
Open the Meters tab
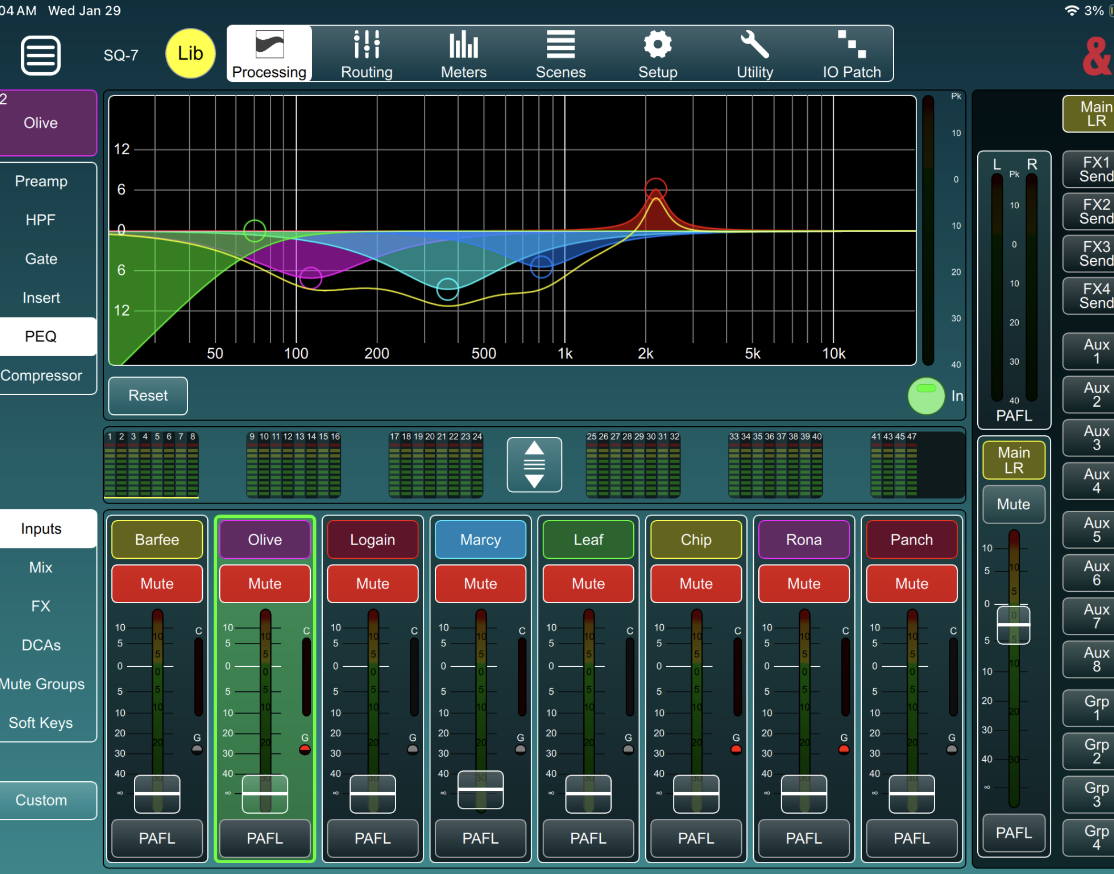pyautogui.click(x=464, y=54)
